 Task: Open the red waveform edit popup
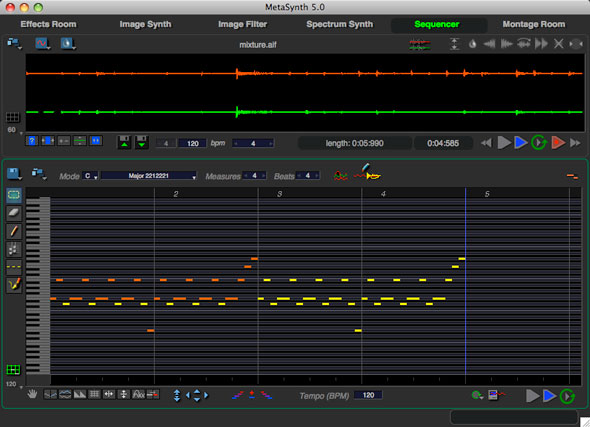point(43,44)
